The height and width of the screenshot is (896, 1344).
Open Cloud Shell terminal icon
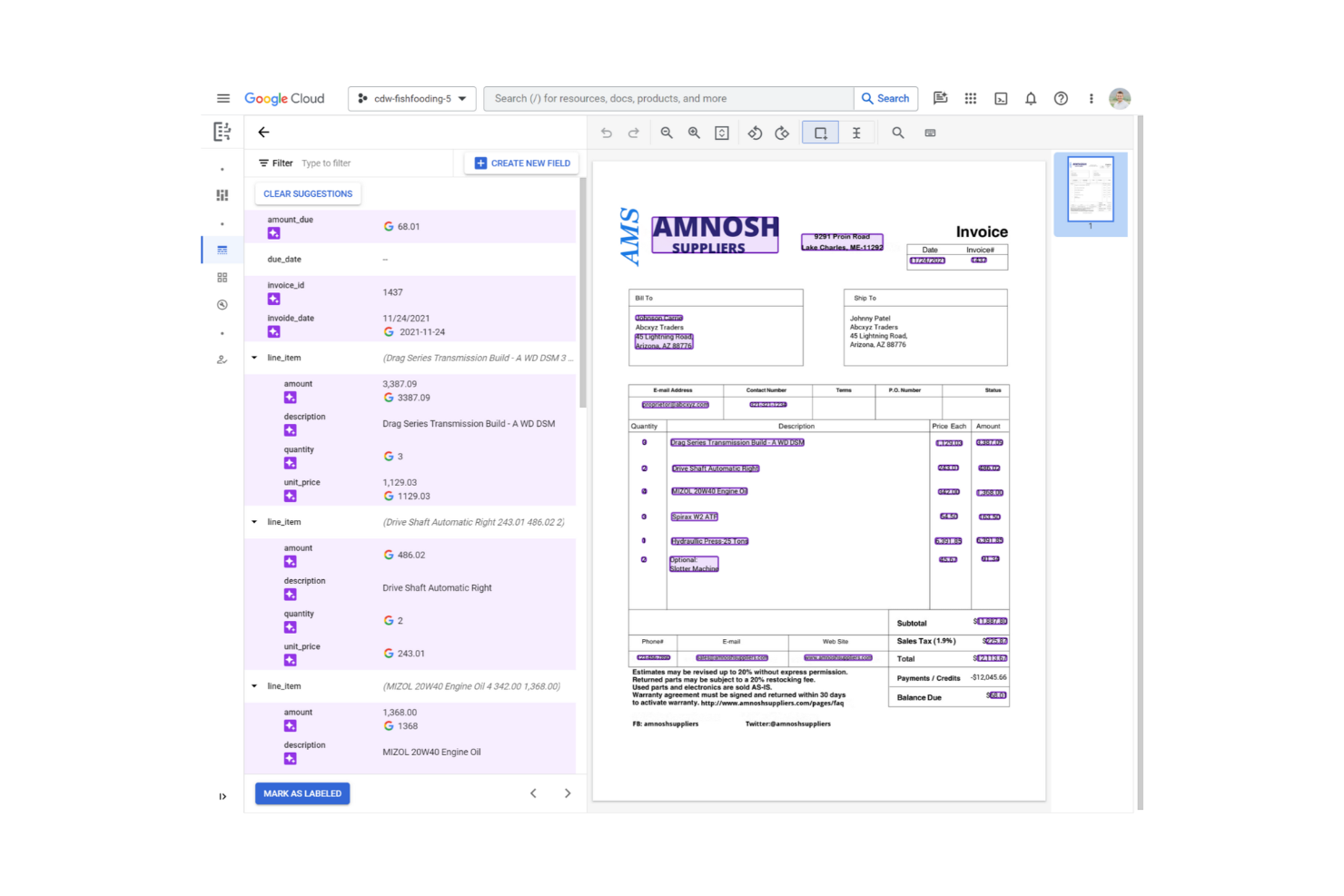click(x=1001, y=98)
